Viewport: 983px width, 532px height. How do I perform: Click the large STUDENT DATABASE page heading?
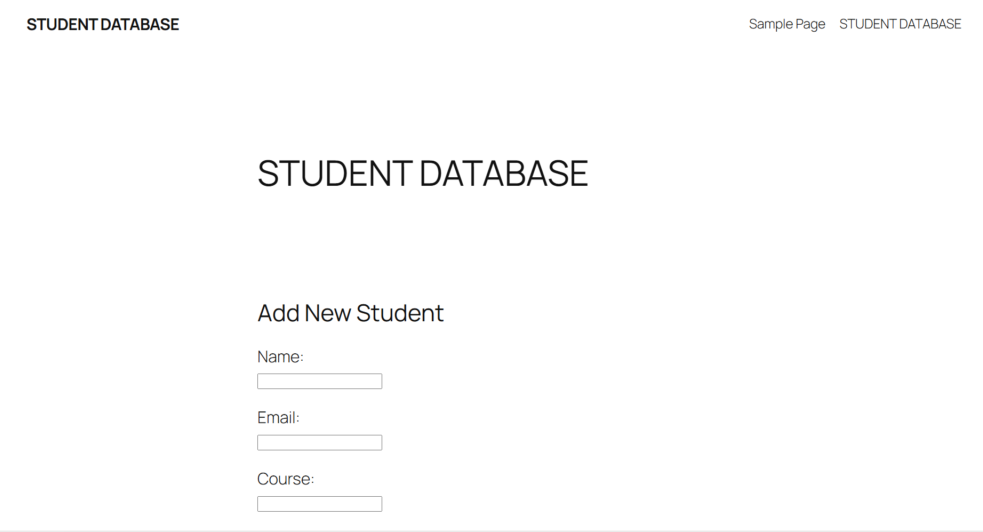tap(422, 174)
